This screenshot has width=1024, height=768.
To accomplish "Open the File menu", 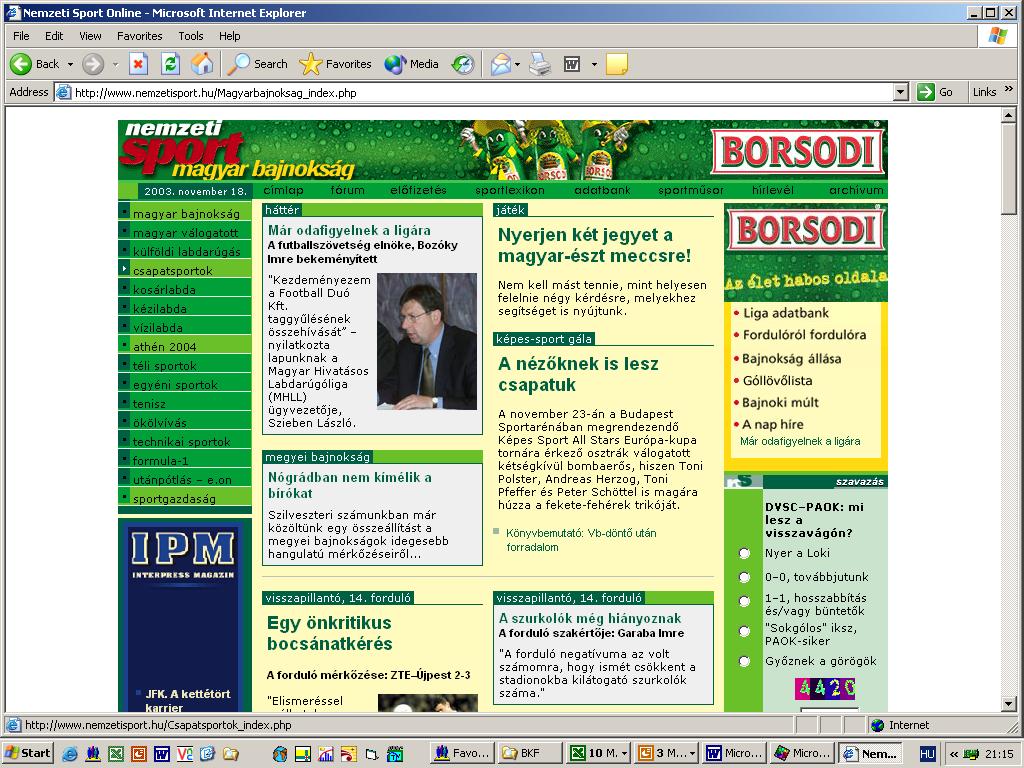I will 21,36.
